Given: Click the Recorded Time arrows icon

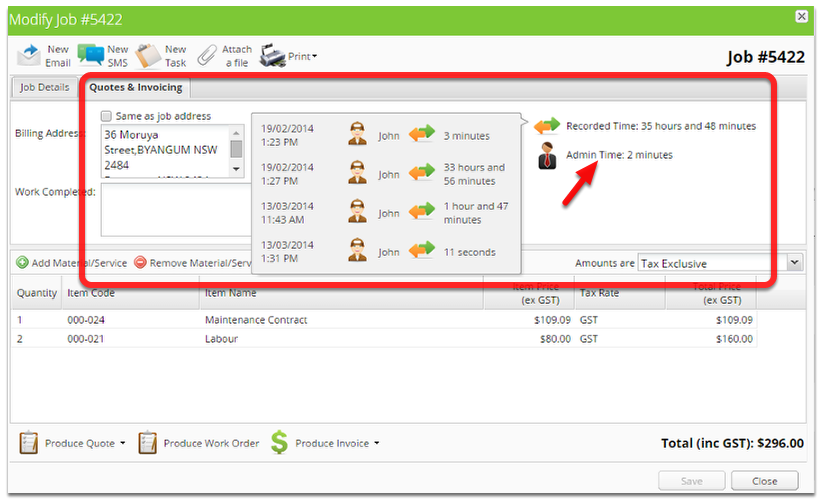Looking at the screenshot, I should point(547,126).
